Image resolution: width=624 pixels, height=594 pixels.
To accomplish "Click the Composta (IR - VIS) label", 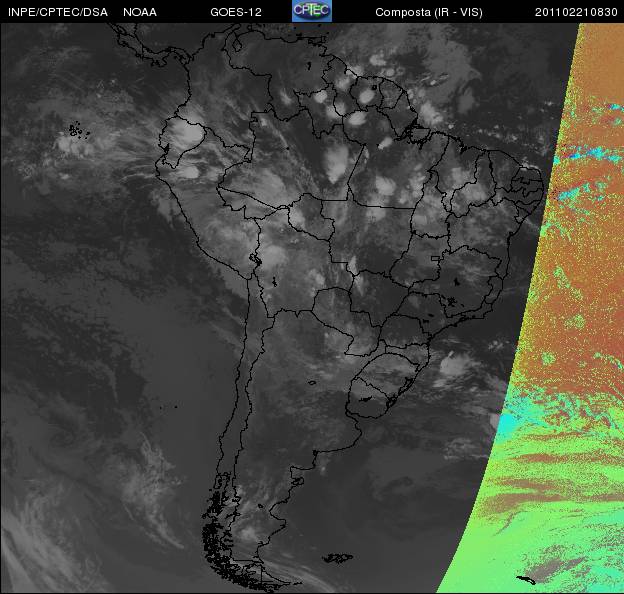I will click(429, 12).
